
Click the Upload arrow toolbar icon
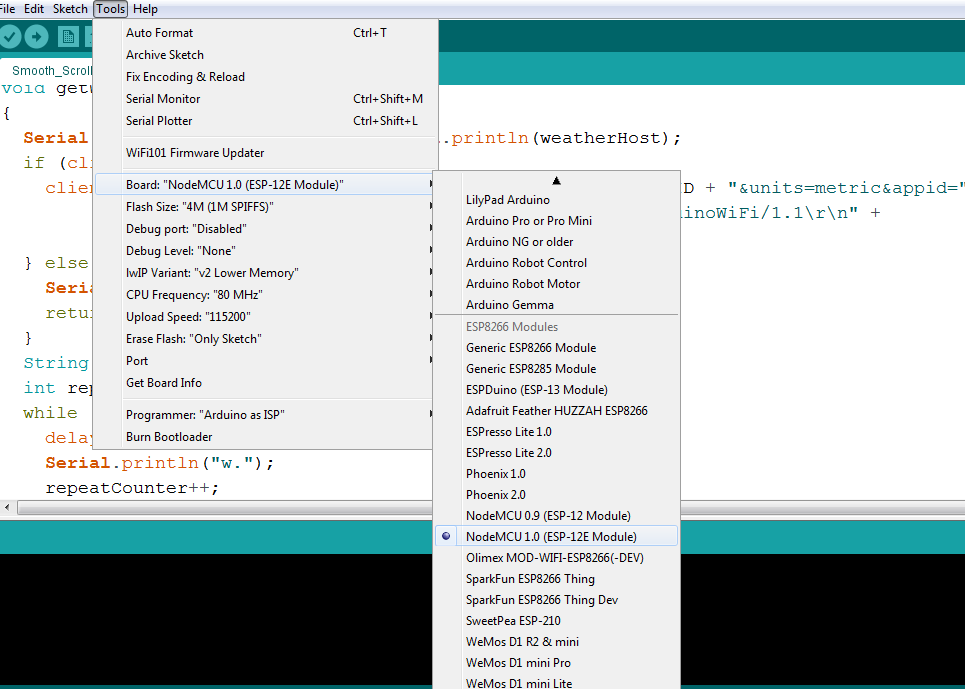pyautogui.click(x=37, y=37)
